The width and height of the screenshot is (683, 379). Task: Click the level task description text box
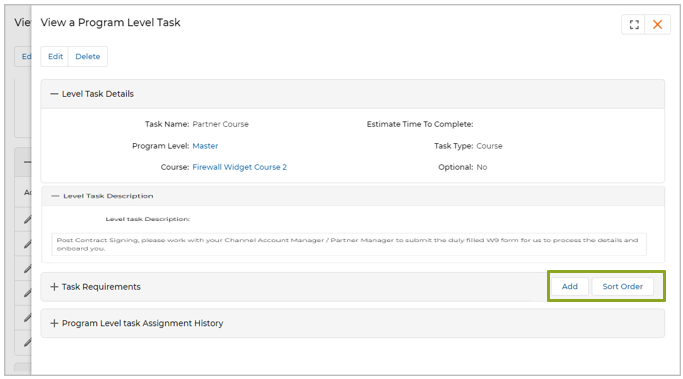coord(349,244)
